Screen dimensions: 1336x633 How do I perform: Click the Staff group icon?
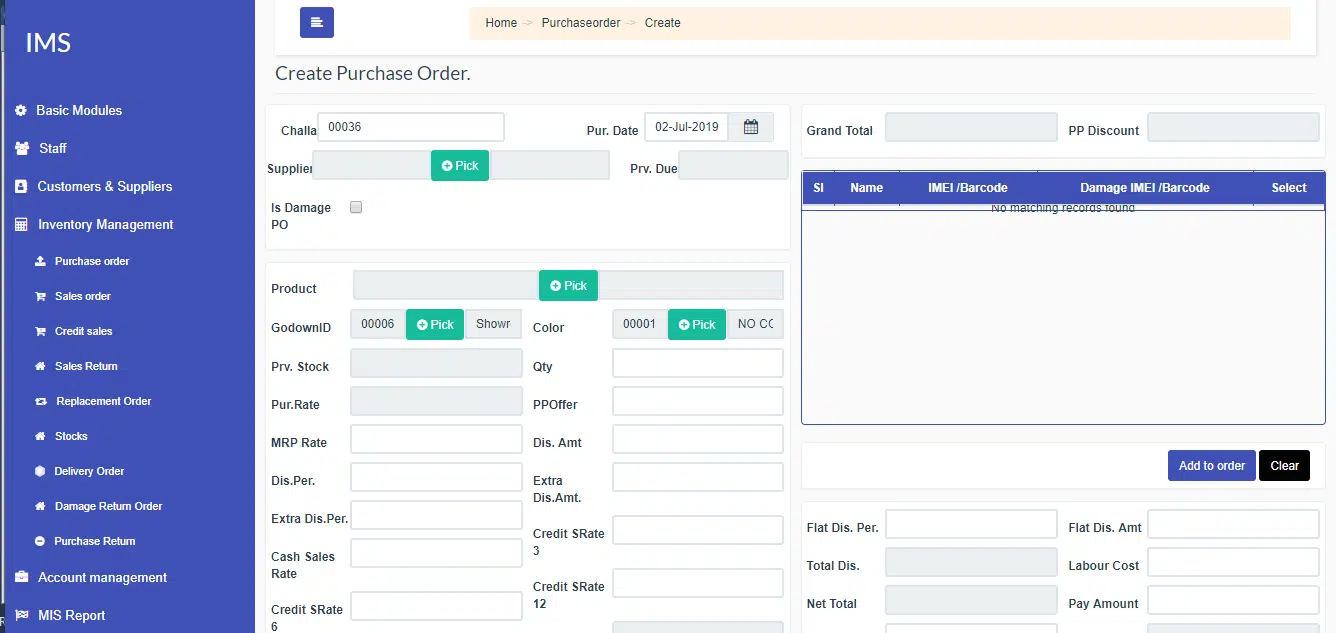21,149
